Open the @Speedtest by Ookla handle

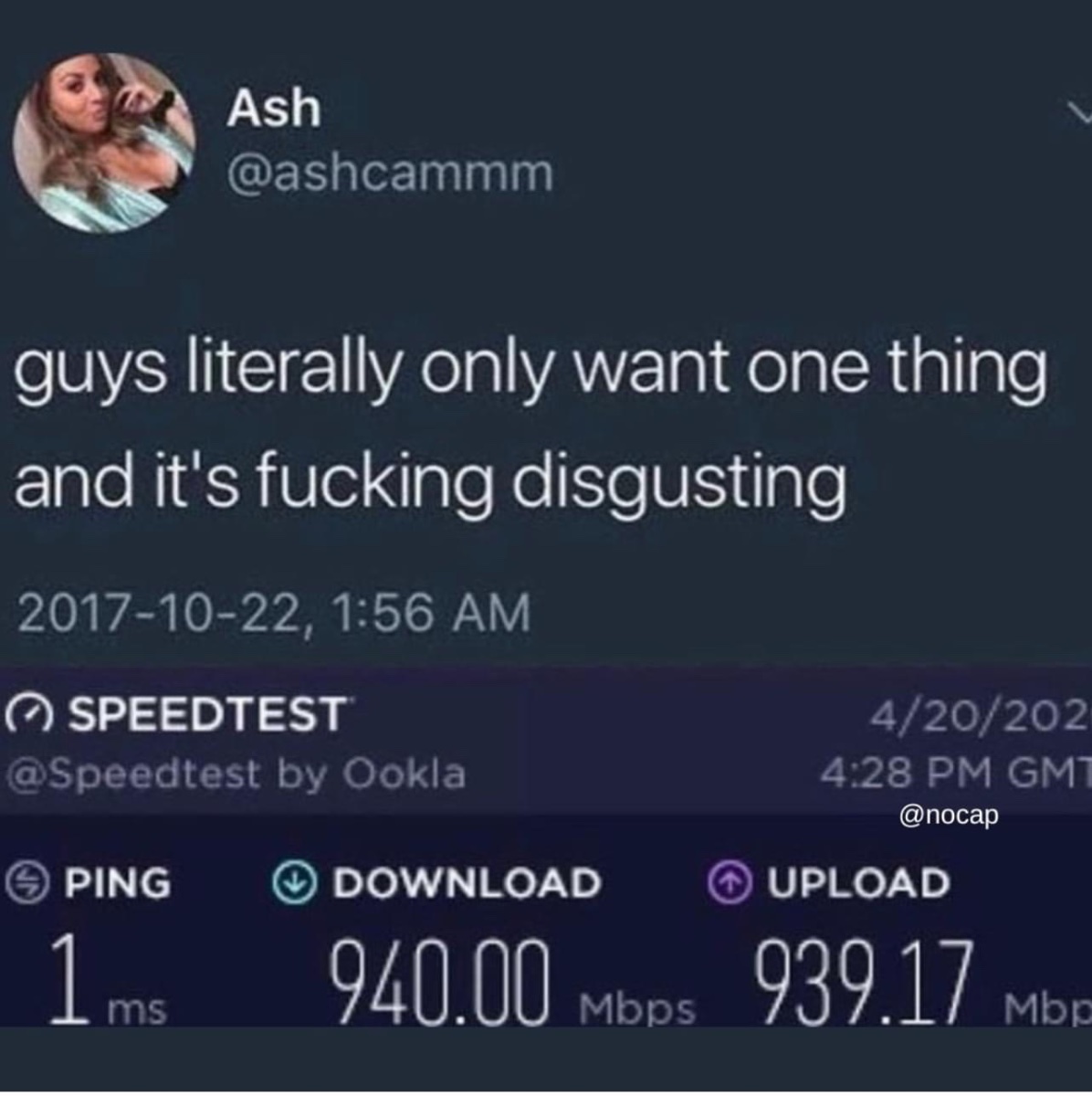[x=236, y=774]
